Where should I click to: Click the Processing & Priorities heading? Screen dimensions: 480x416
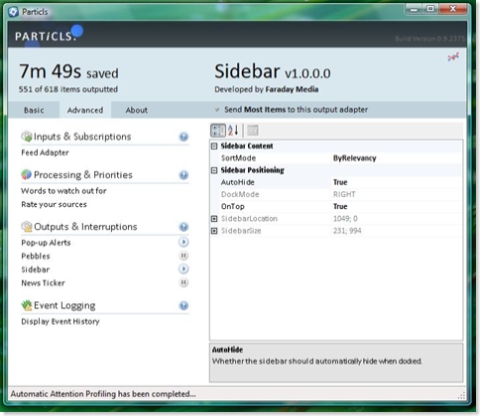83,175
